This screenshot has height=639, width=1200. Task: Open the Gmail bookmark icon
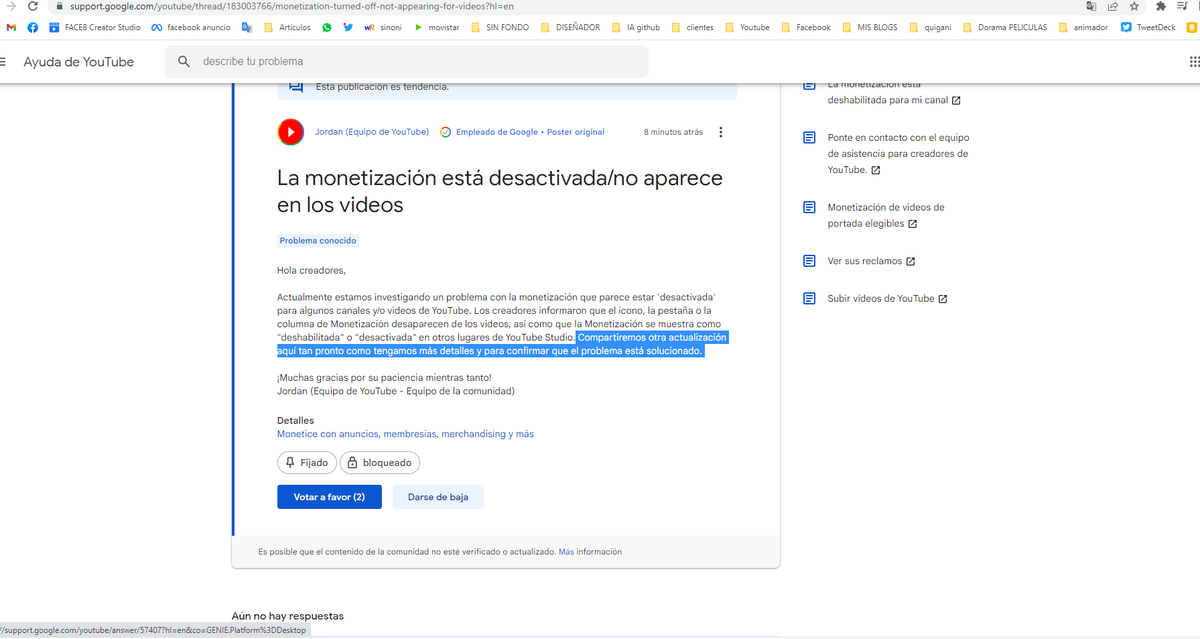(x=12, y=27)
